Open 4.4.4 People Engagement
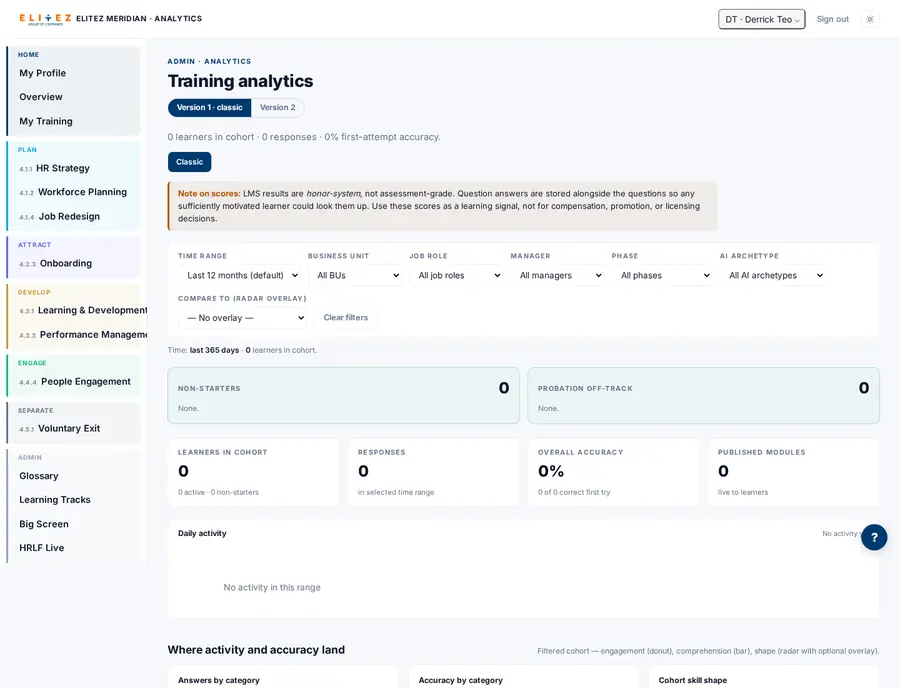Viewport: 900px width, 688px height. pyautogui.click(x=73, y=382)
